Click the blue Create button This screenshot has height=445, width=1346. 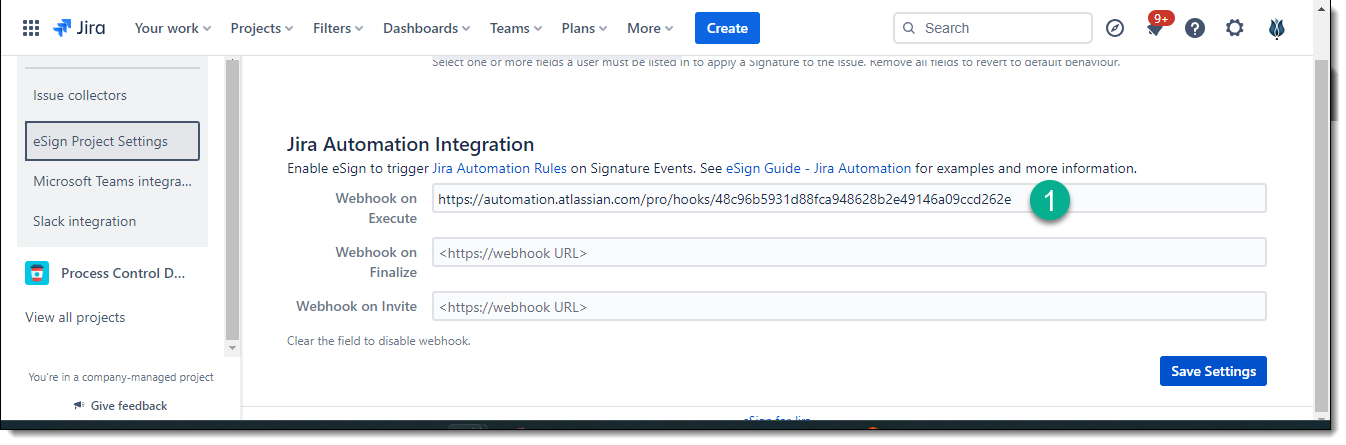tap(727, 28)
